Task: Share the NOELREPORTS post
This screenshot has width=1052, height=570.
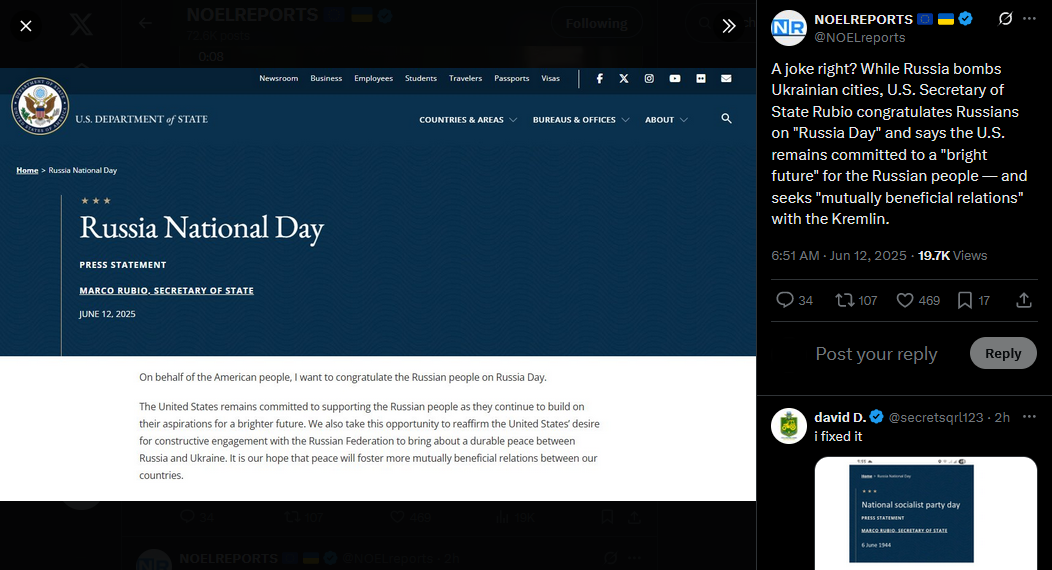Action: pos(1024,300)
